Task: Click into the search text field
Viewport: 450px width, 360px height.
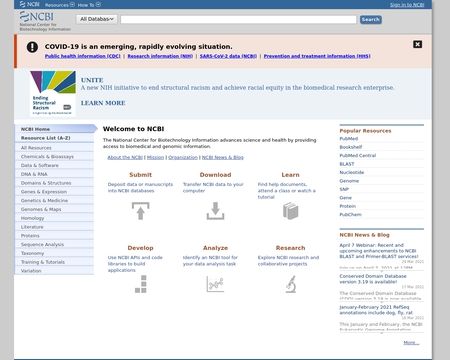Action: click(238, 20)
